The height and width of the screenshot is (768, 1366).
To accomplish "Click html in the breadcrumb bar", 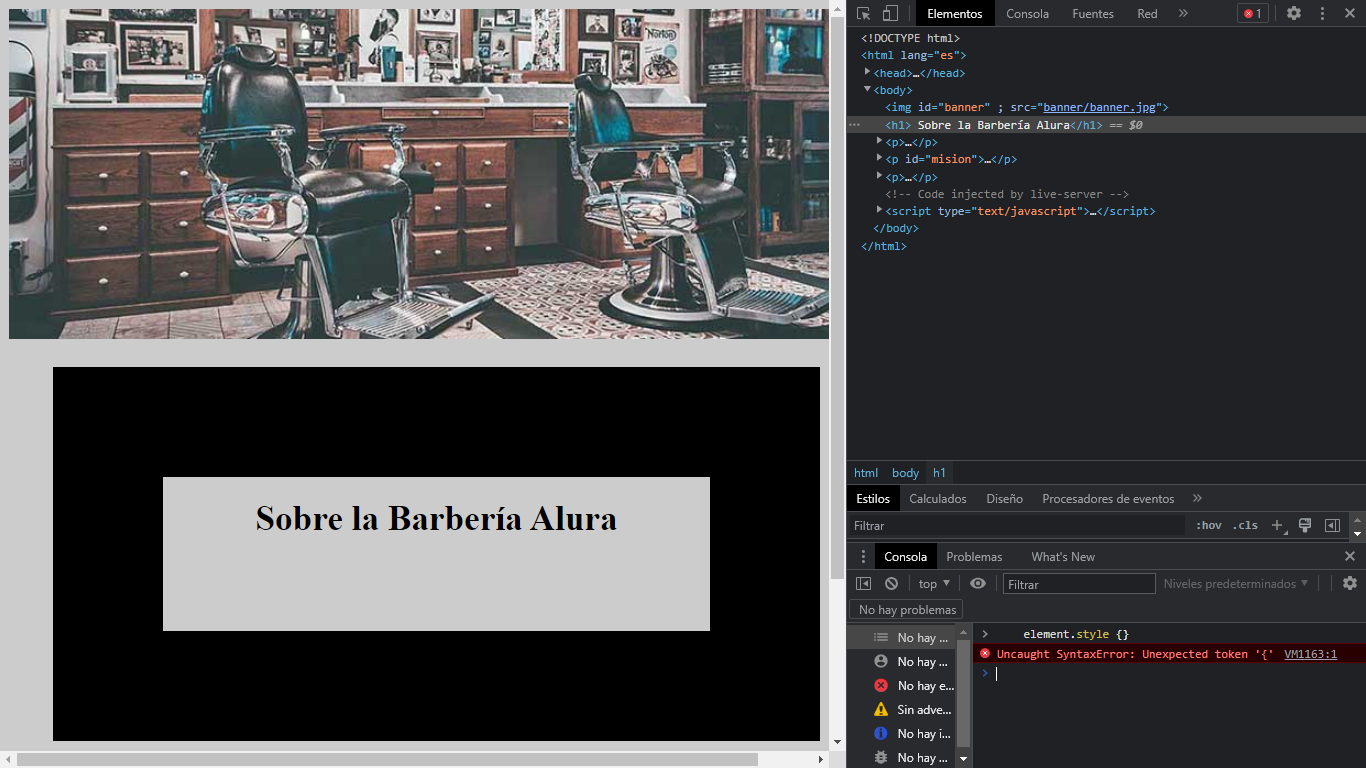I will pos(866,473).
